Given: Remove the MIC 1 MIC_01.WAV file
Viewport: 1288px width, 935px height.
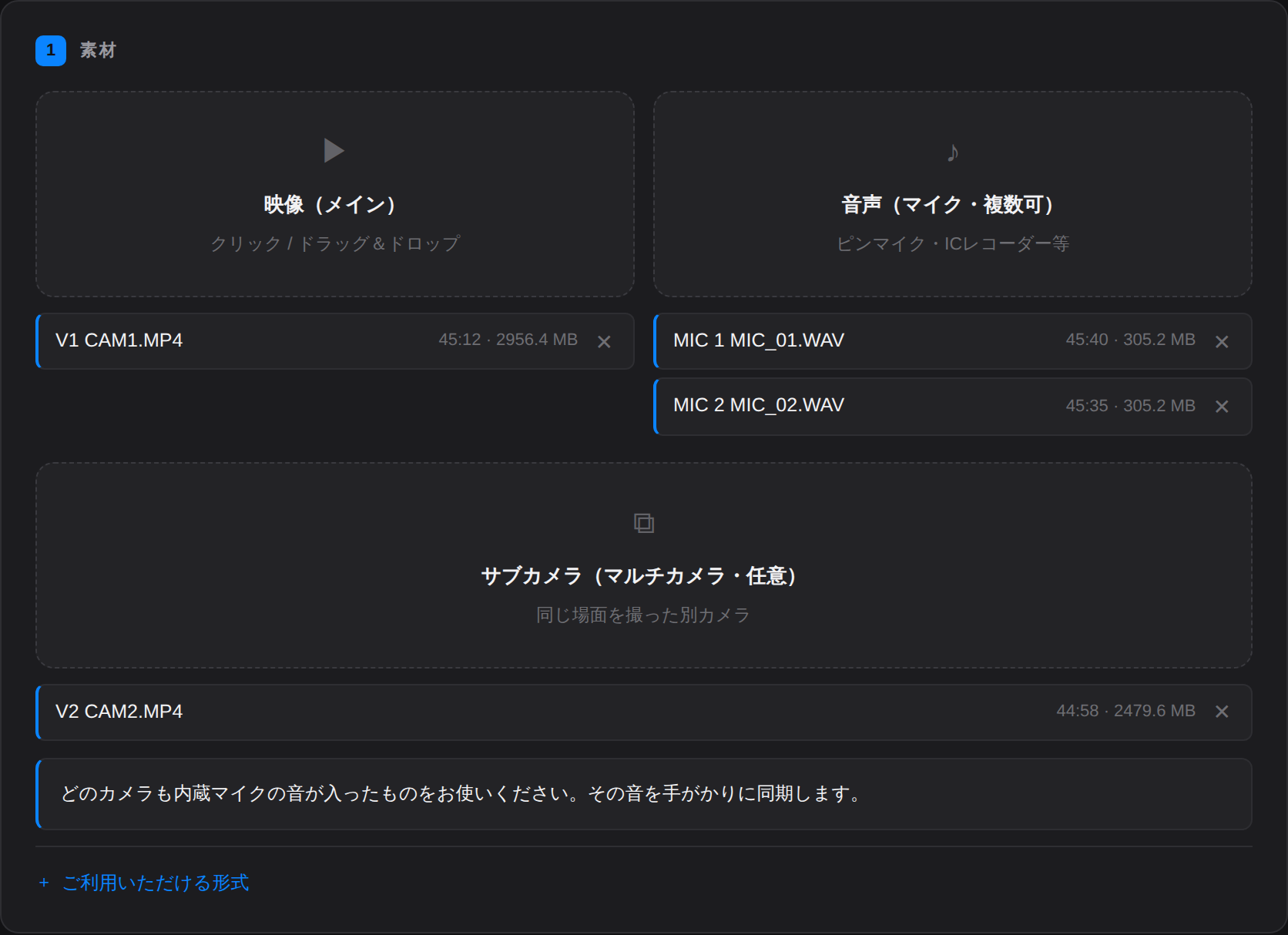Looking at the screenshot, I should pos(1222,341).
